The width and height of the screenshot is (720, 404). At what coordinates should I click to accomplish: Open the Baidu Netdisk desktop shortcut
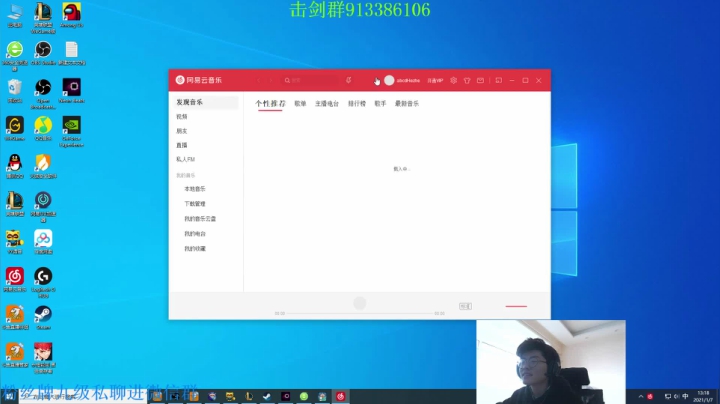tap(43, 241)
